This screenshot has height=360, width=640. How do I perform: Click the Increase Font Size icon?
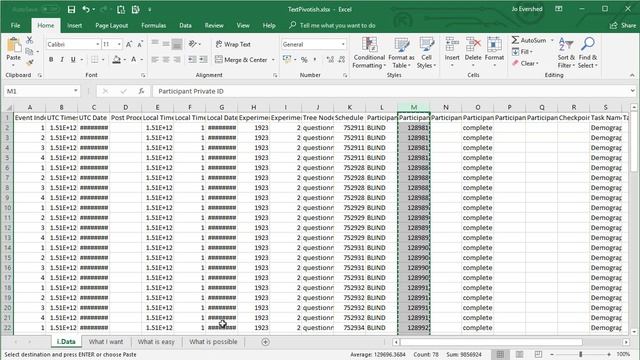(x=129, y=44)
